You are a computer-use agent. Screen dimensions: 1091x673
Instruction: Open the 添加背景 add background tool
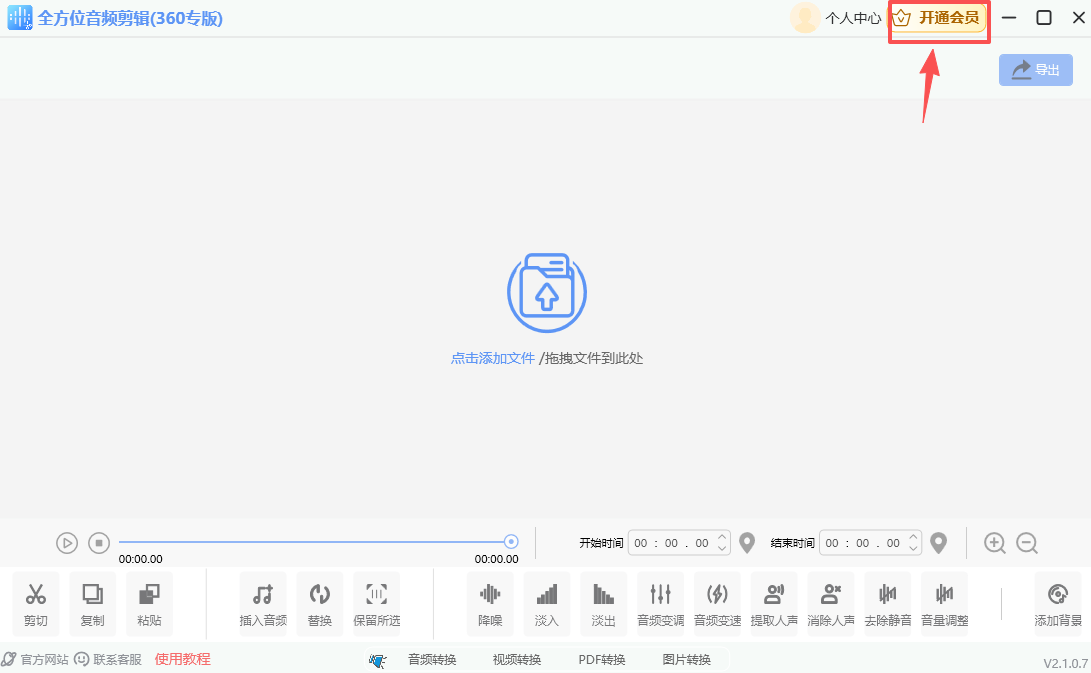[1058, 603]
